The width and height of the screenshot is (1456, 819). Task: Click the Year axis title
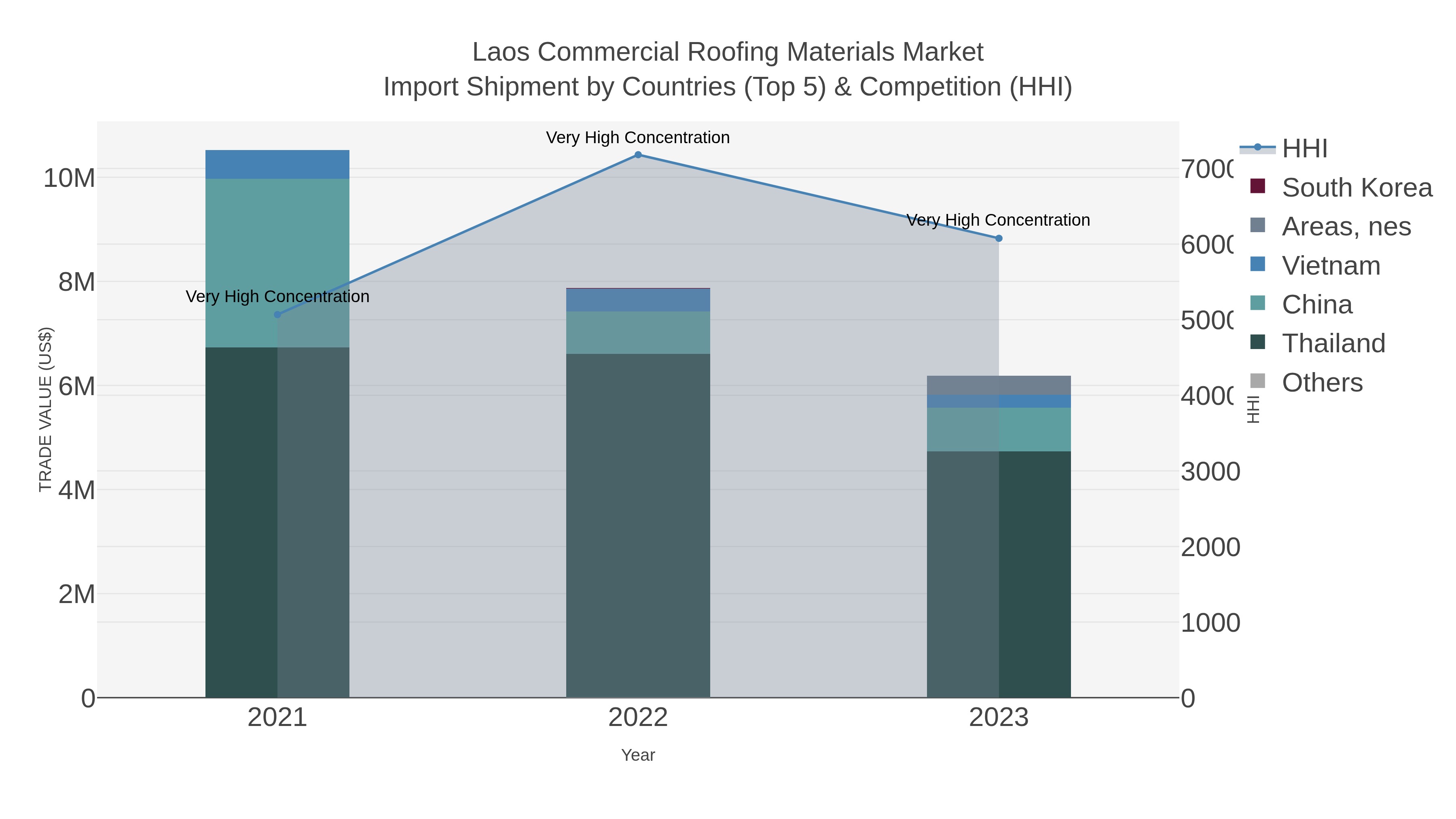pos(638,755)
